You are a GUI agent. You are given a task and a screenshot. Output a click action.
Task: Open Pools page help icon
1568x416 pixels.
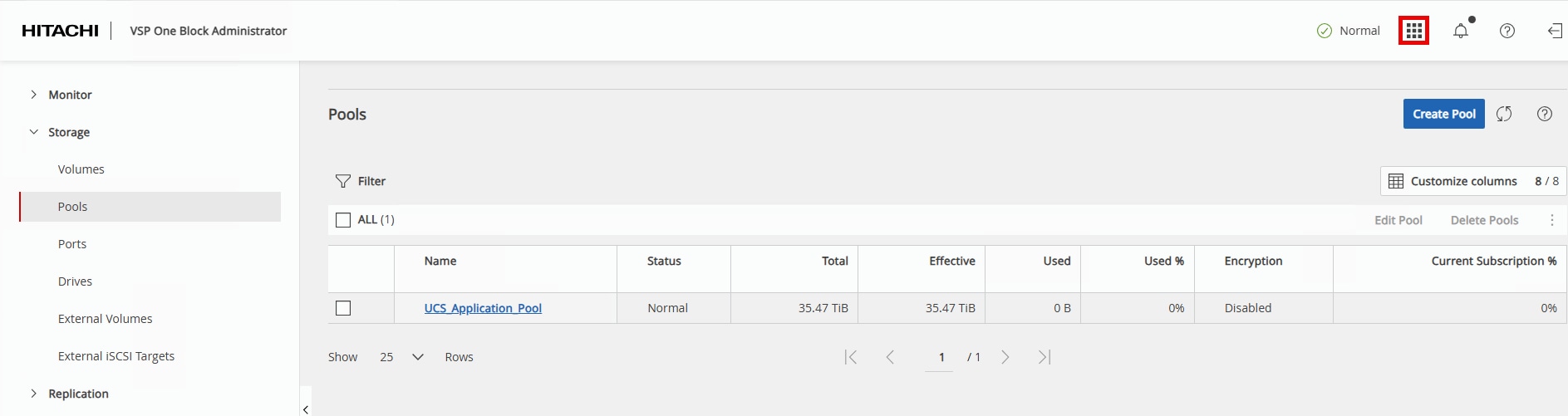(1544, 114)
